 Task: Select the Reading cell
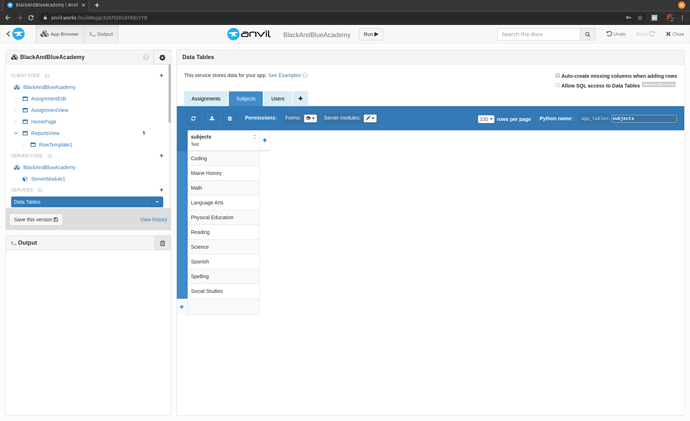click(224, 232)
